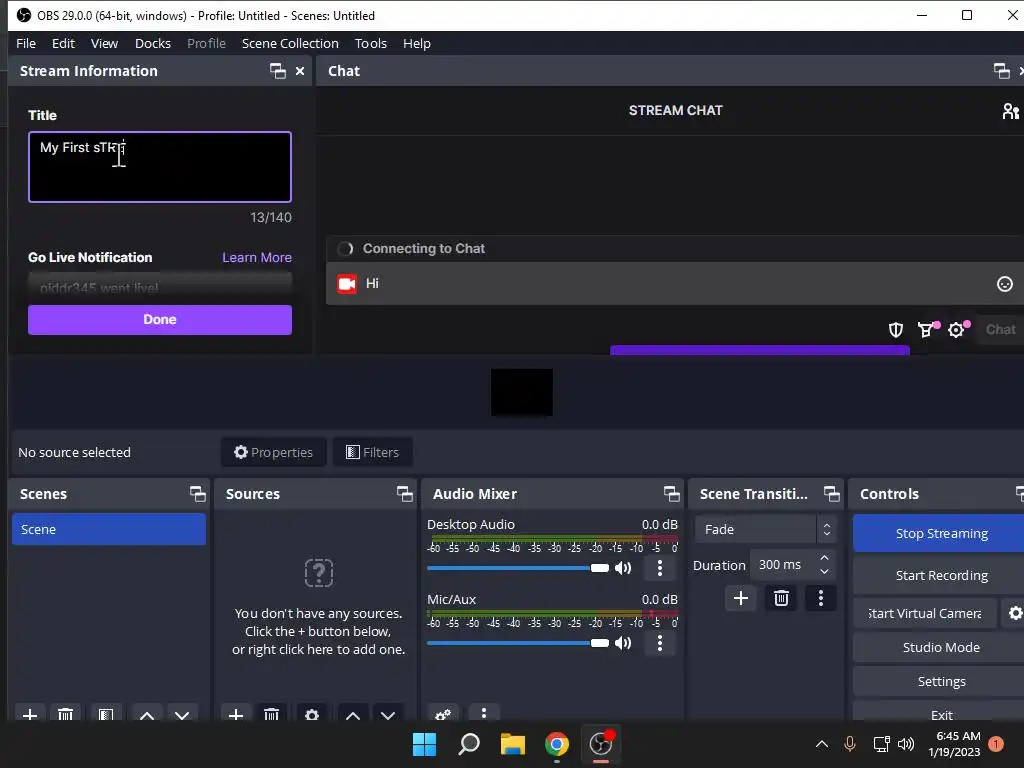Viewport: 1024px width, 768px height.
Task: Open virtual camera settings gear
Action: (1014, 613)
